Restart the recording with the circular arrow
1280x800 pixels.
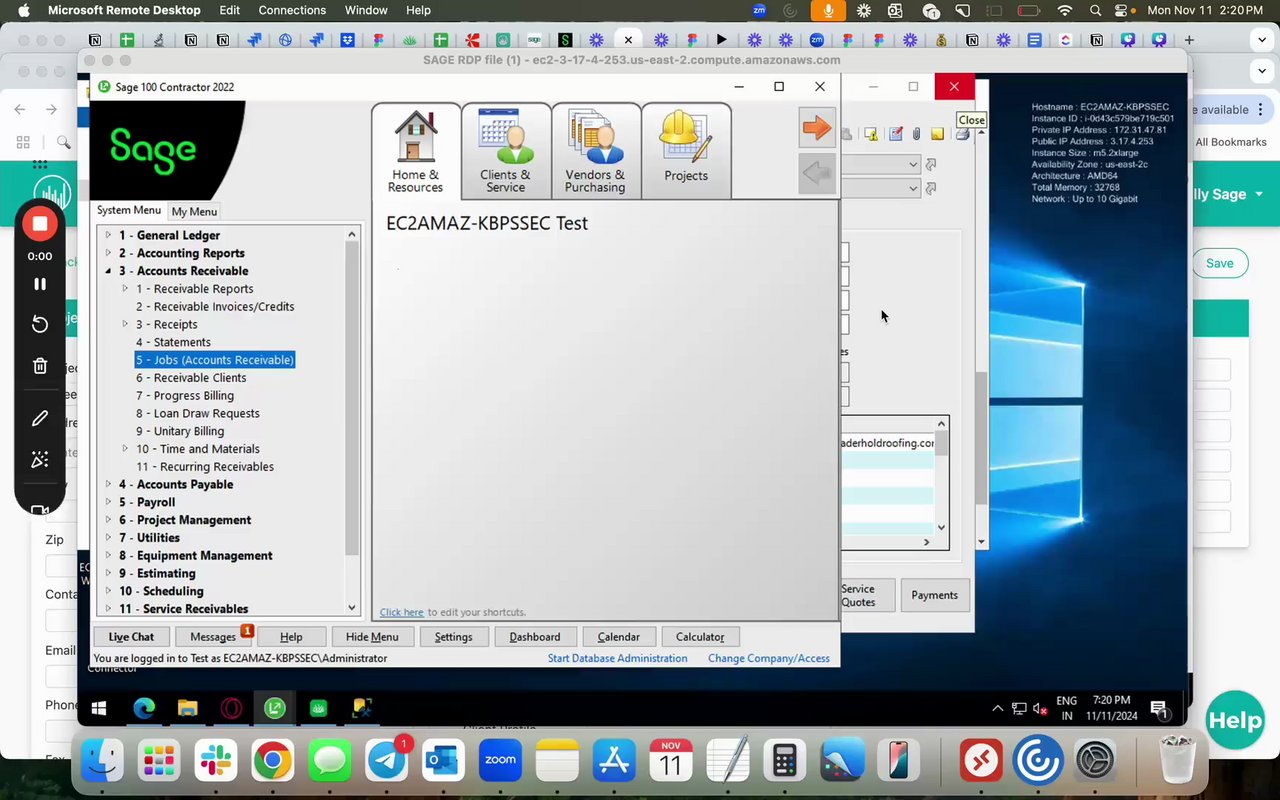pos(40,324)
